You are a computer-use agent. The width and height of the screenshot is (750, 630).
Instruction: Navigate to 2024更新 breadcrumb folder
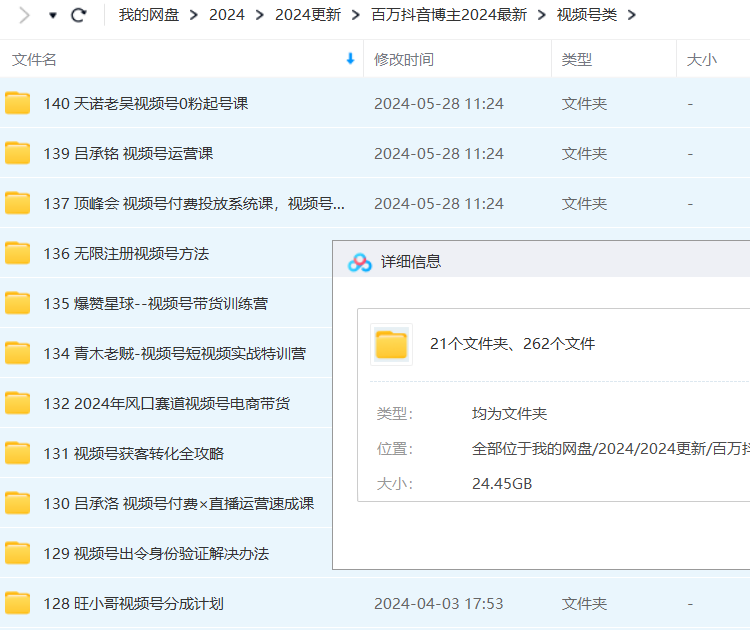pyautogui.click(x=307, y=15)
